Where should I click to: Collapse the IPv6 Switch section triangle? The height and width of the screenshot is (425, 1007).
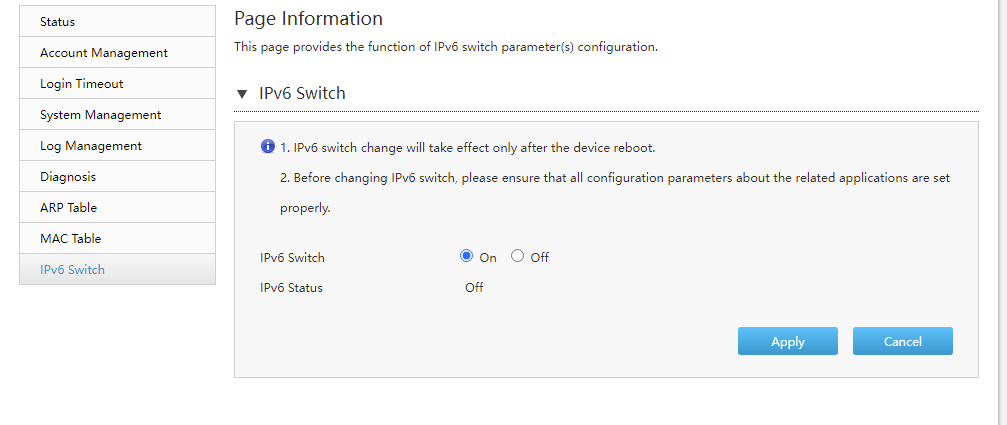pos(241,94)
